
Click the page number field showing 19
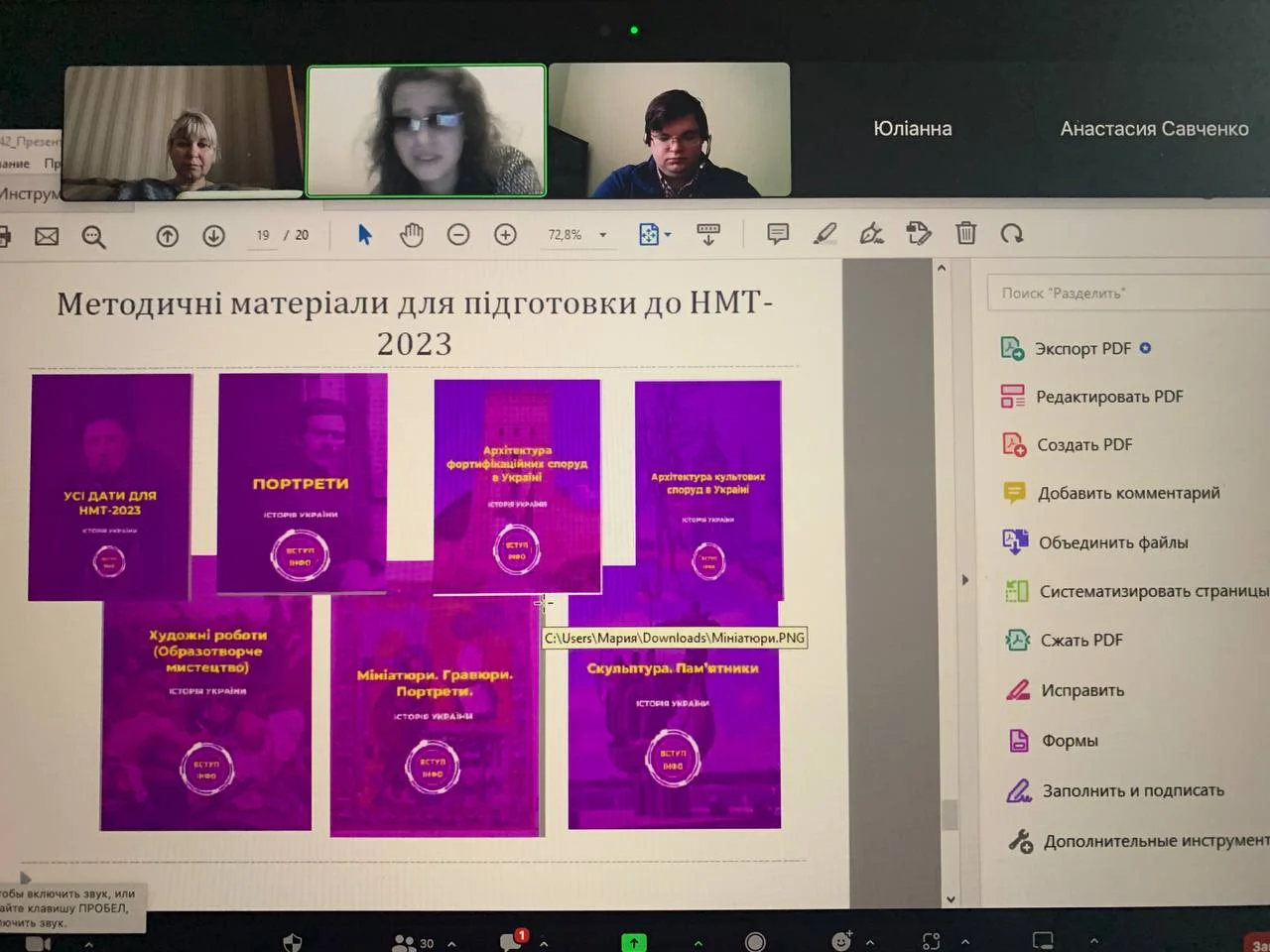click(263, 236)
